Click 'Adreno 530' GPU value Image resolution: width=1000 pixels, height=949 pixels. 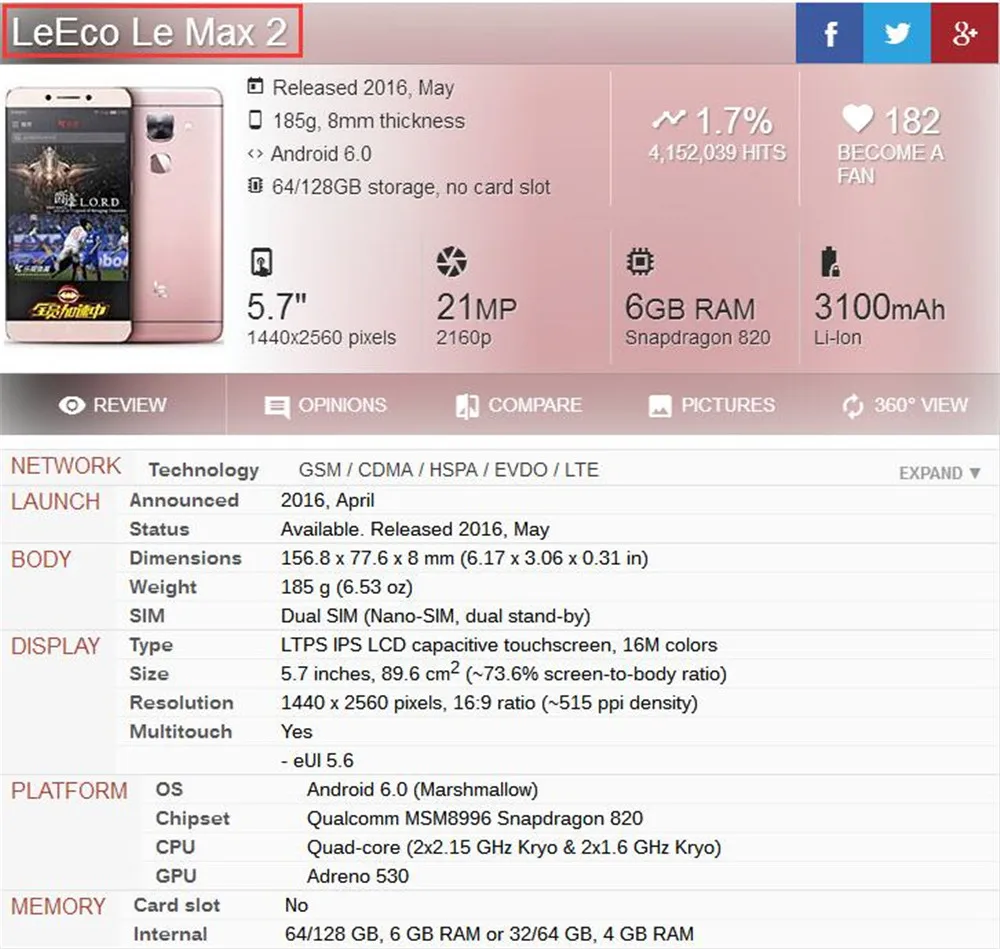(x=357, y=876)
